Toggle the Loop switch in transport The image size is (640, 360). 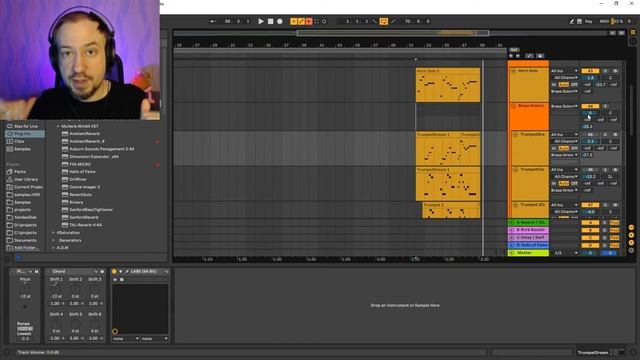point(384,21)
